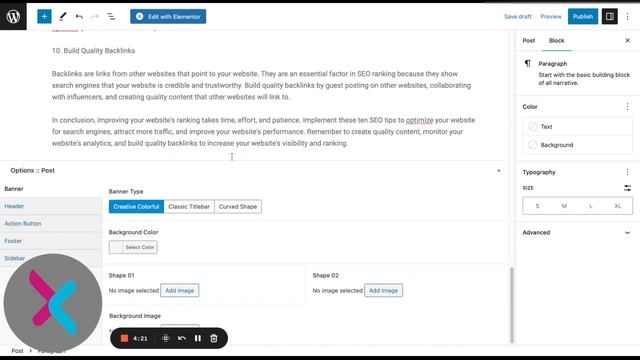
Task: Preview the post
Action: coord(551,17)
